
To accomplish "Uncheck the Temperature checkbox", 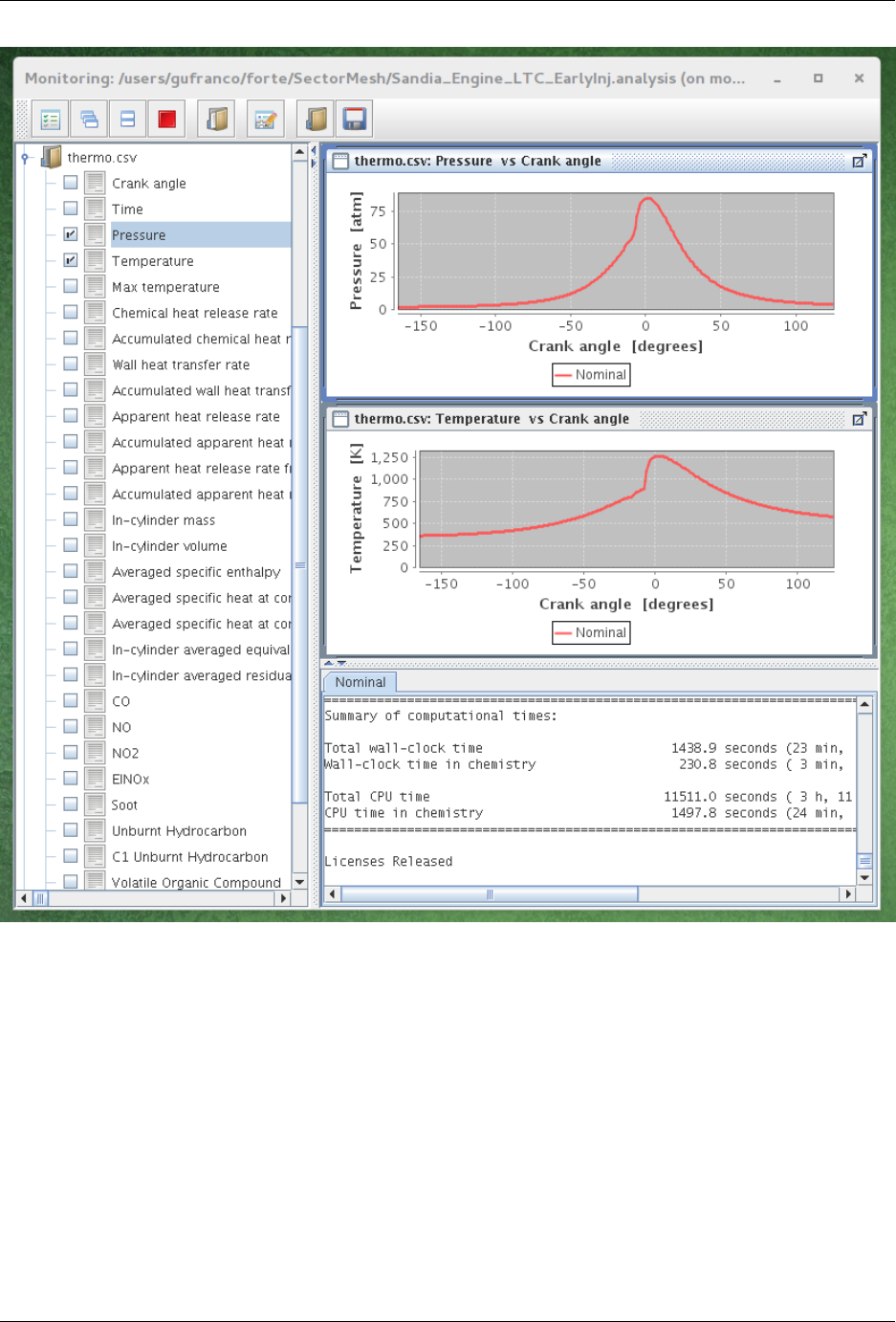I will coord(71,260).
